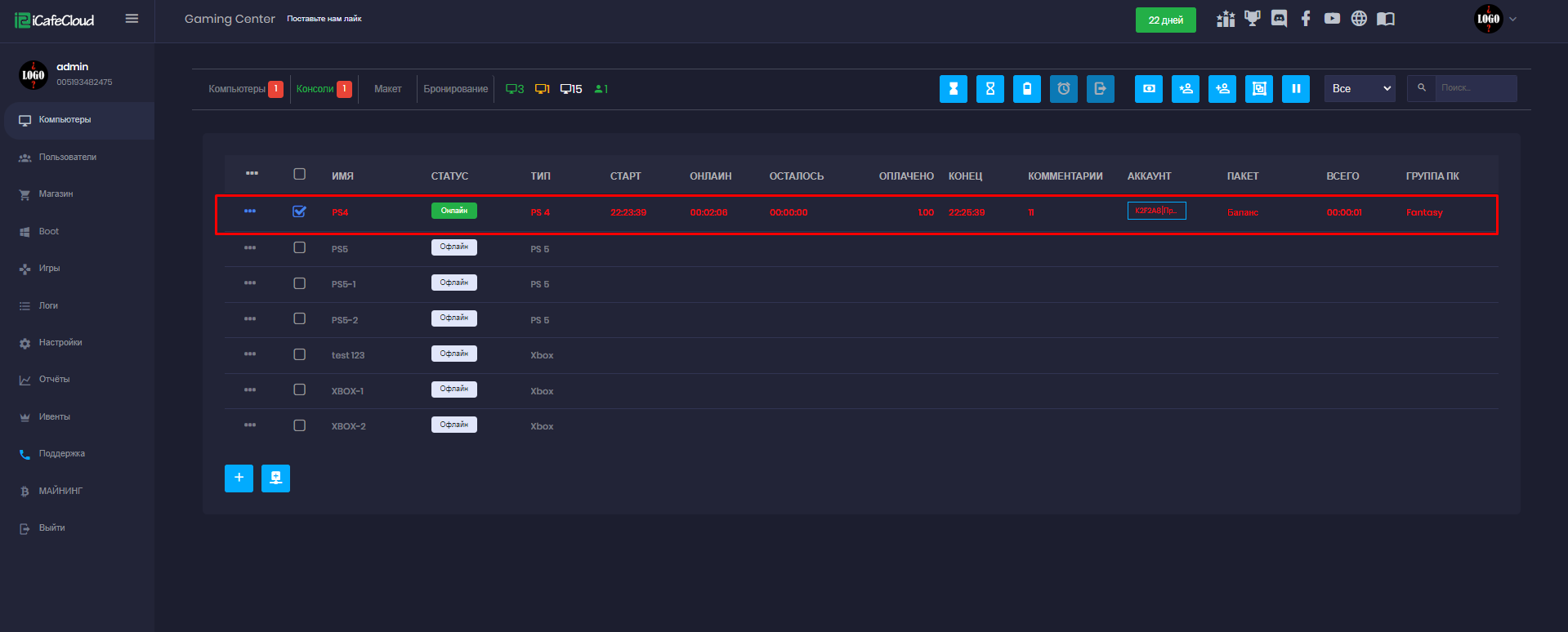
Task: Click the cash banknote toolbar icon
Action: pos(1148,88)
